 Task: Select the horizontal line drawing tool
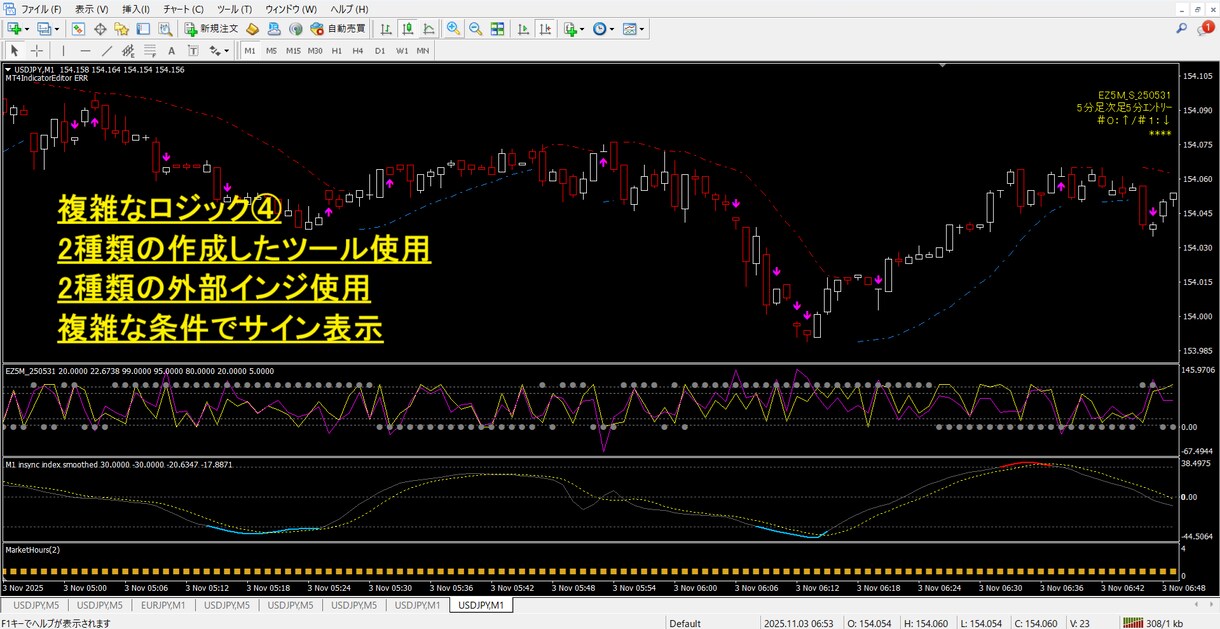click(86, 50)
